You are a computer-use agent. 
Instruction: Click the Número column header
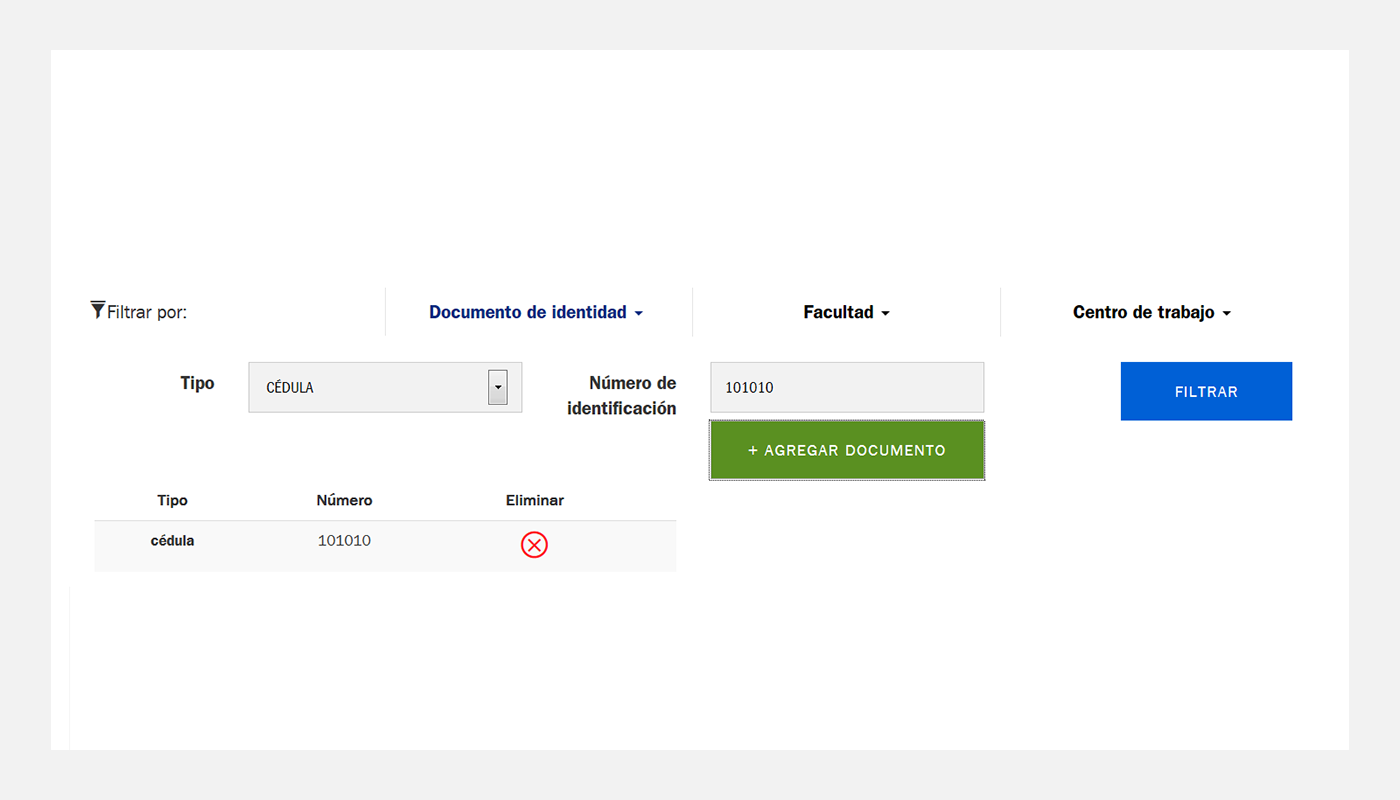click(x=344, y=500)
